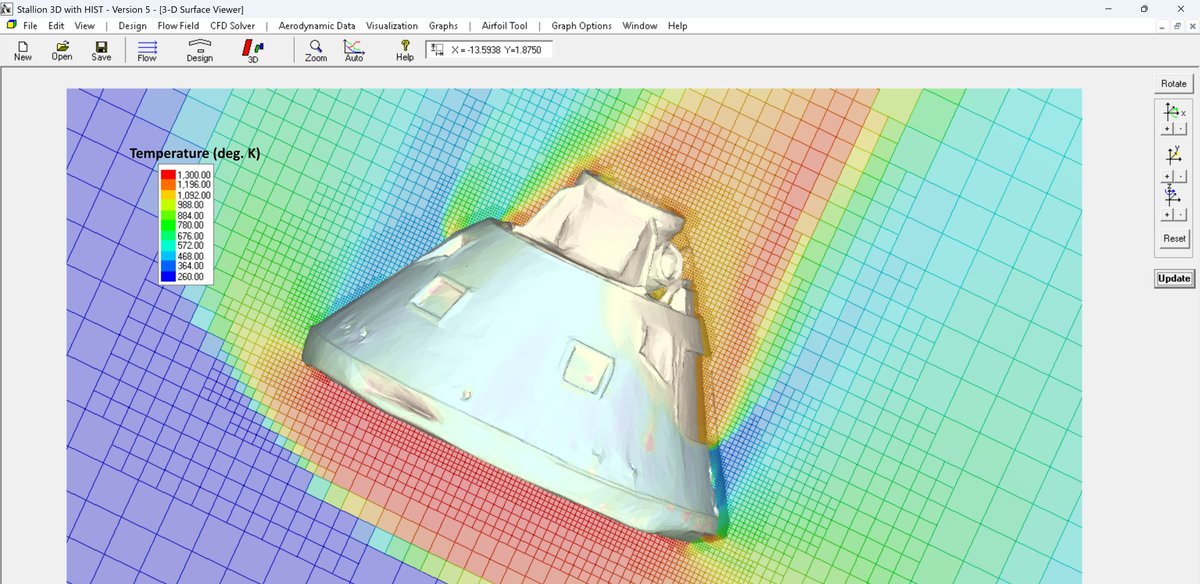
Task: Click the 884.00 legend value
Action: click(191, 215)
